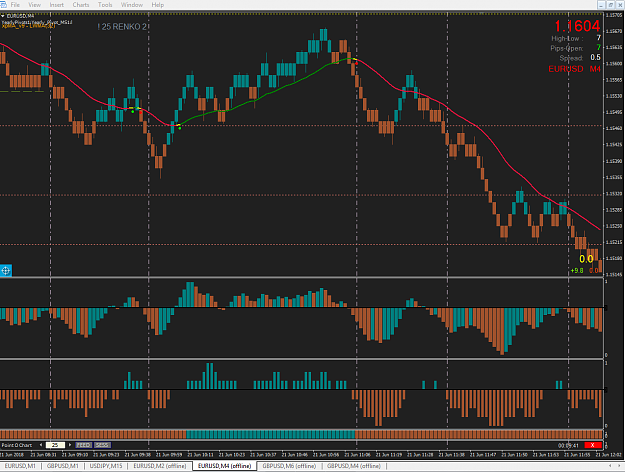Increase Point 0 Chart value with the right arrow
Image resolution: width=625 pixels, height=472 pixels.
point(70,445)
